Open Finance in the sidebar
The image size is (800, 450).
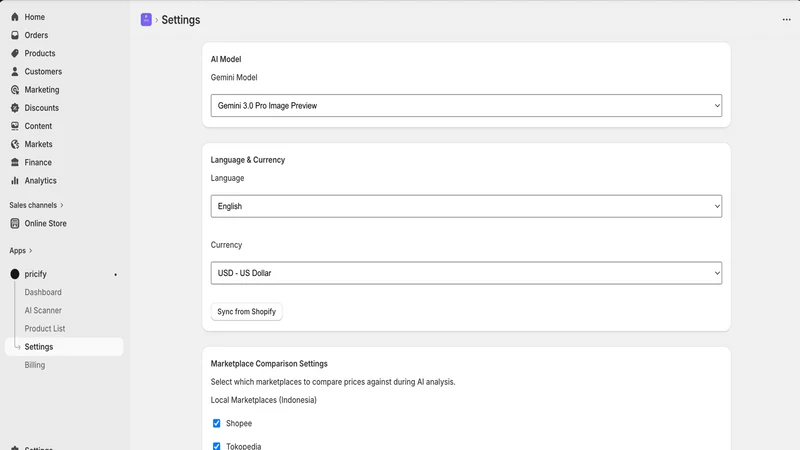[x=38, y=162]
